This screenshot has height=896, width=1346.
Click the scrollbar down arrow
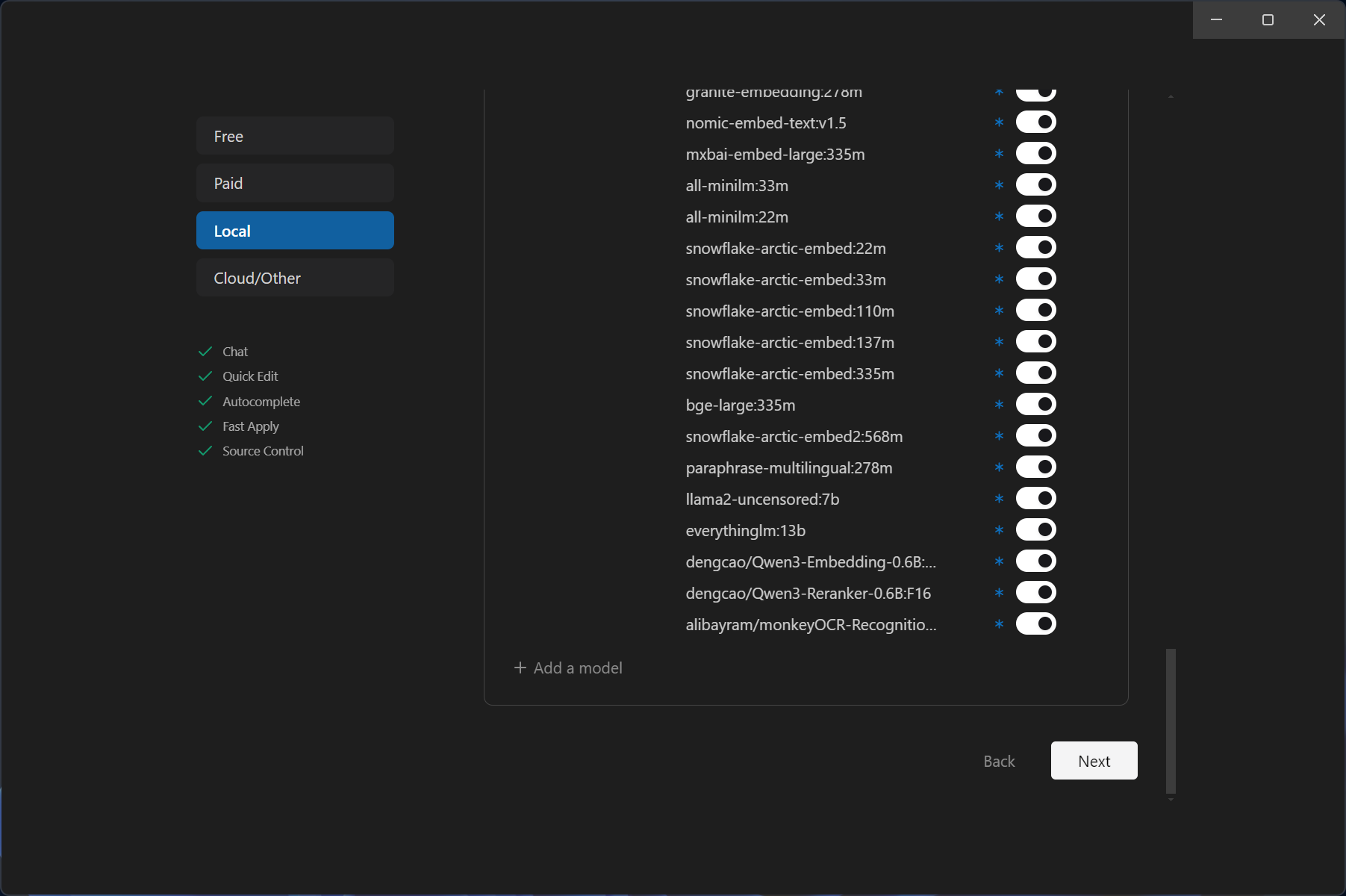click(x=1171, y=800)
